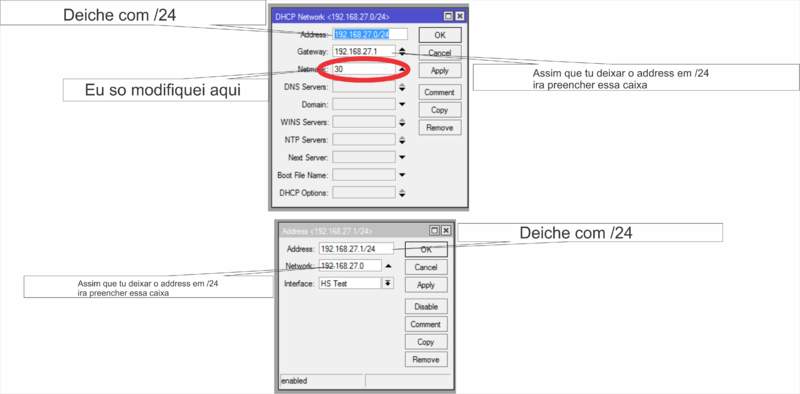Close the Address window
Screen dimensions: 800x394
coord(446,231)
